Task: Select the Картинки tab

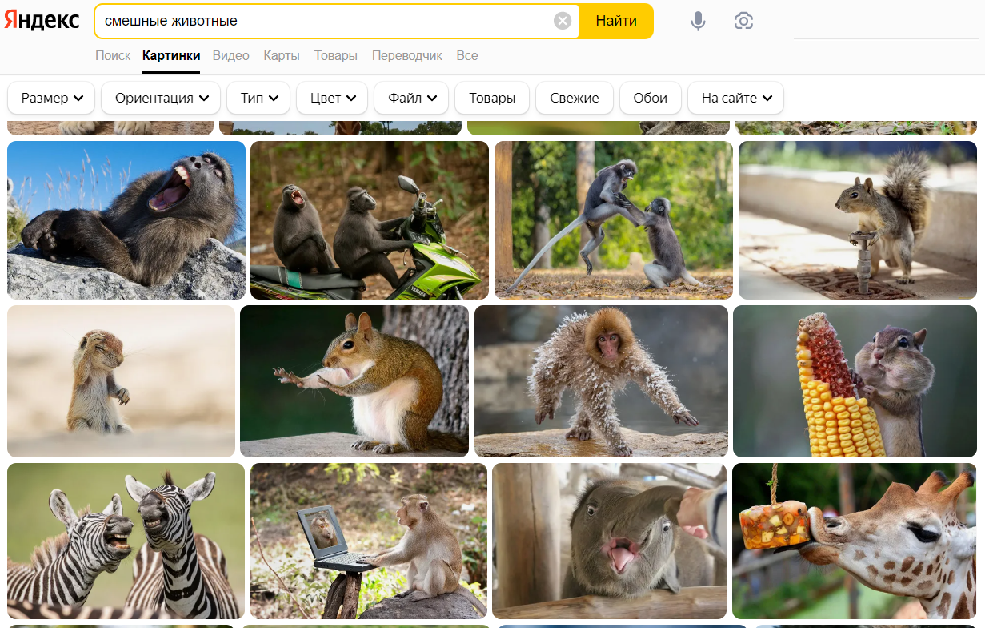Action: 171,55
